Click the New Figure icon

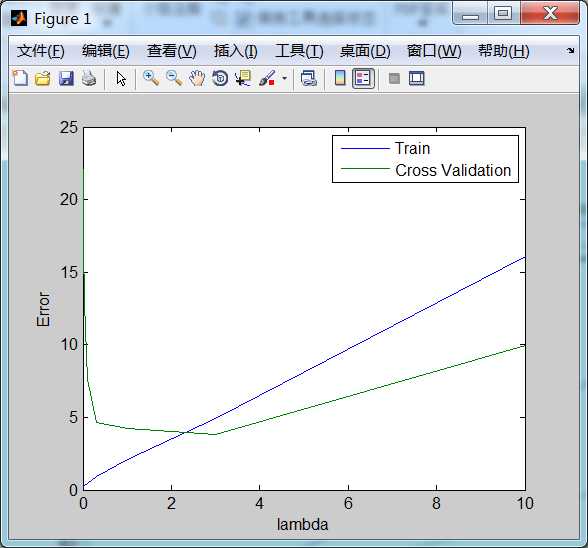[x=20, y=78]
